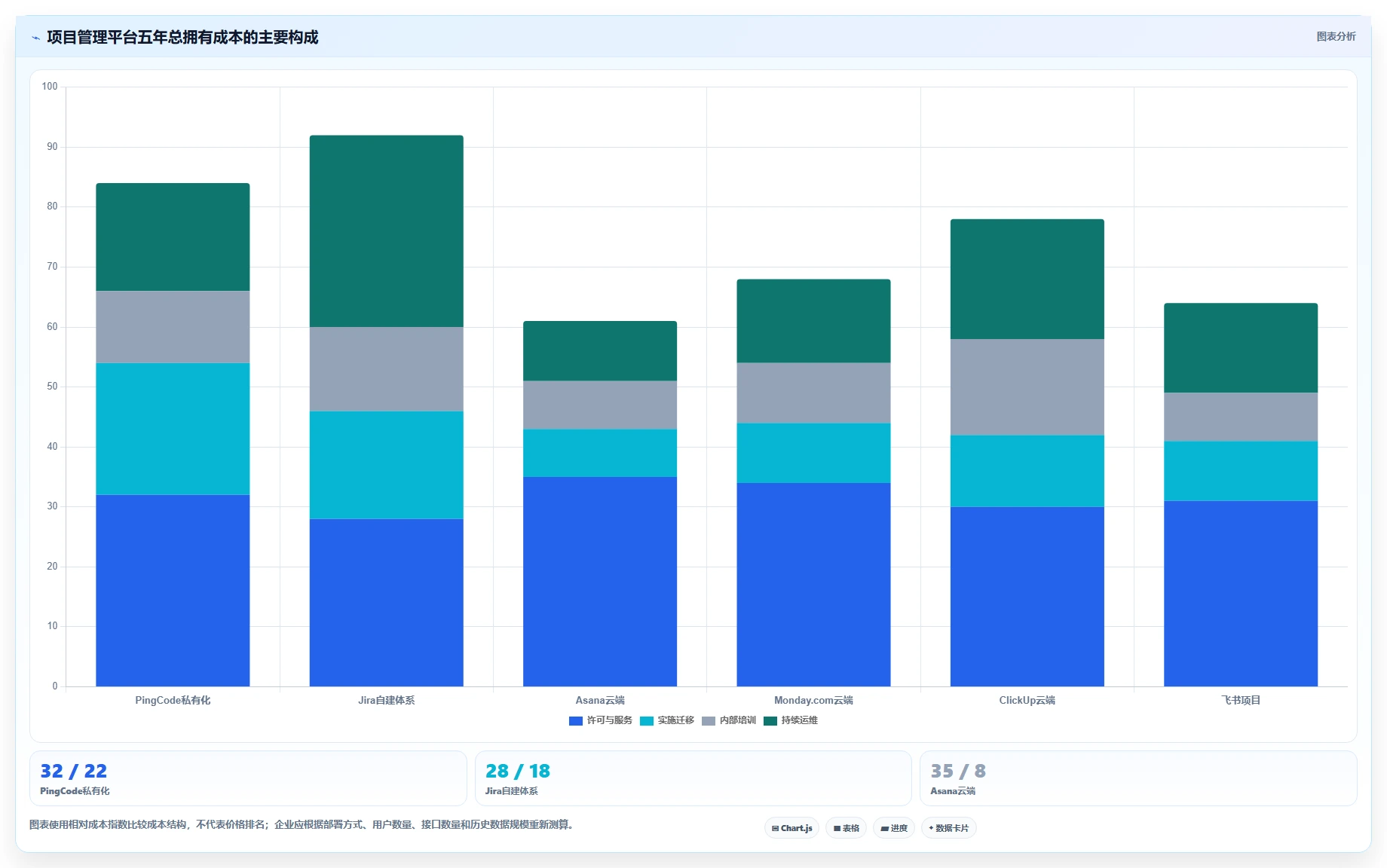Click ClickUp云端 gray 内部培训 bar segment
This screenshot has height=868, width=1387.
1027,387
